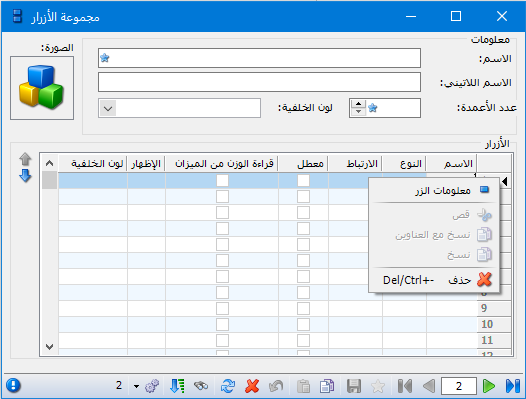Click the معطل column header

click(x=303, y=164)
